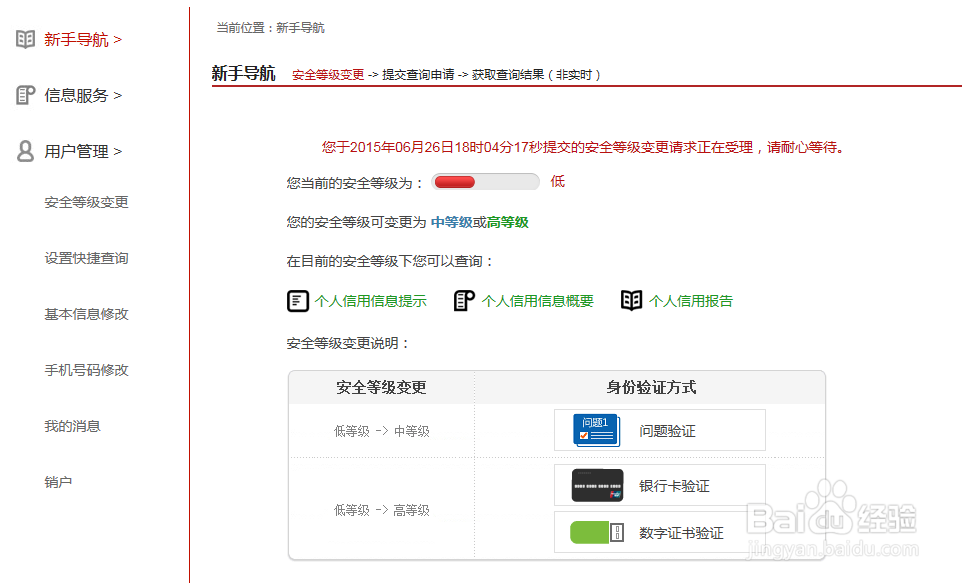Collapse the 用户管理 sidebar section
The image size is (973, 583).
tap(83, 151)
